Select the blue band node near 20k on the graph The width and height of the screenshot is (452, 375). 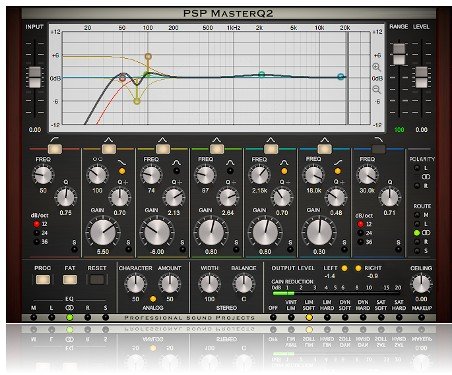[x=340, y=77]
